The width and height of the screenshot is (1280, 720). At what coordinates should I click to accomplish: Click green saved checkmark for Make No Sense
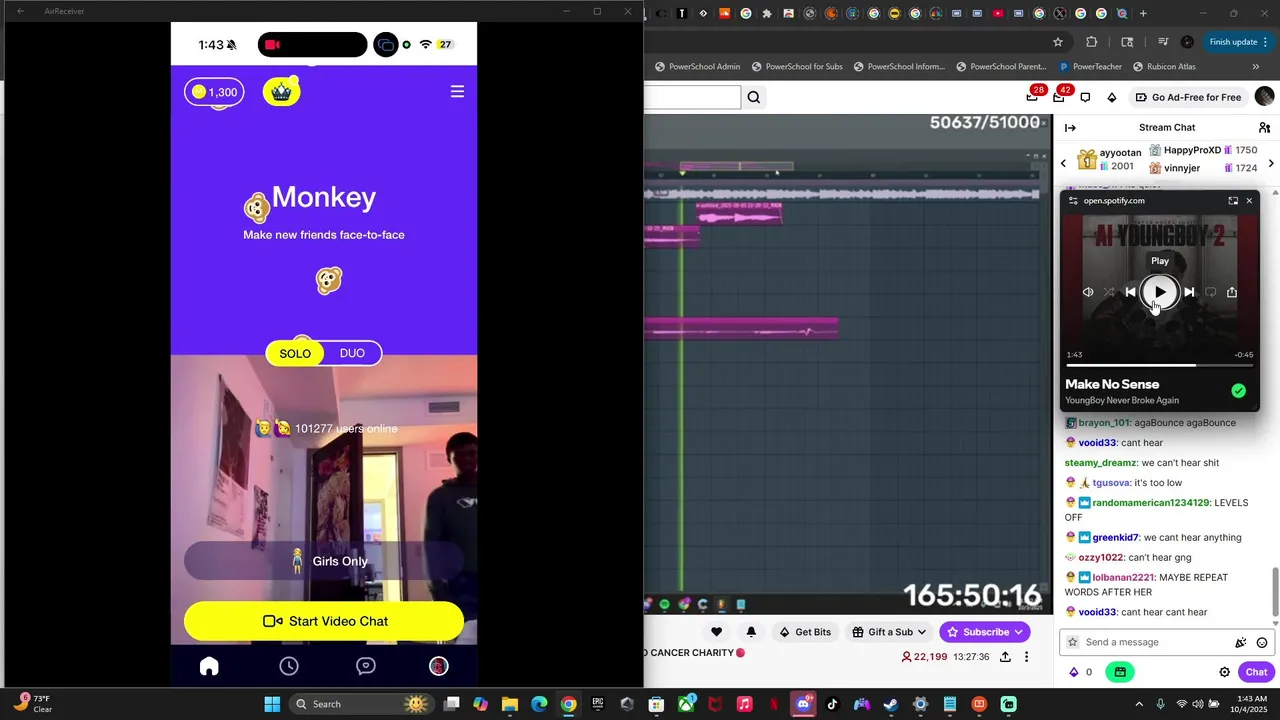point(1239,391)
